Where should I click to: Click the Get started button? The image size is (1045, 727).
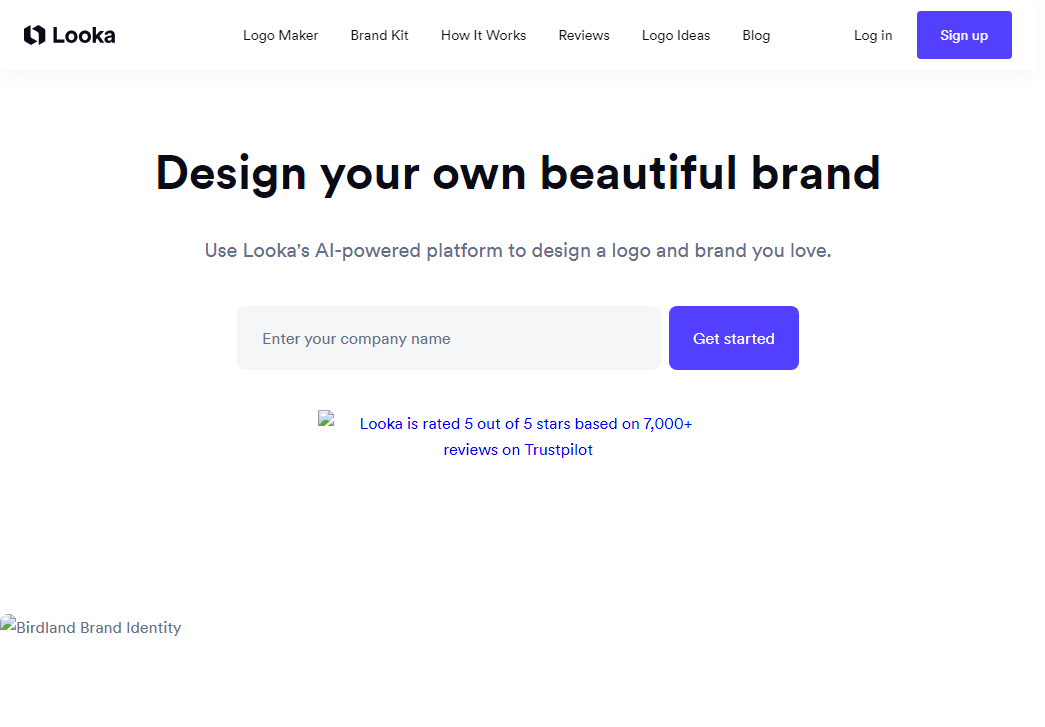click(x=733, y=338)
